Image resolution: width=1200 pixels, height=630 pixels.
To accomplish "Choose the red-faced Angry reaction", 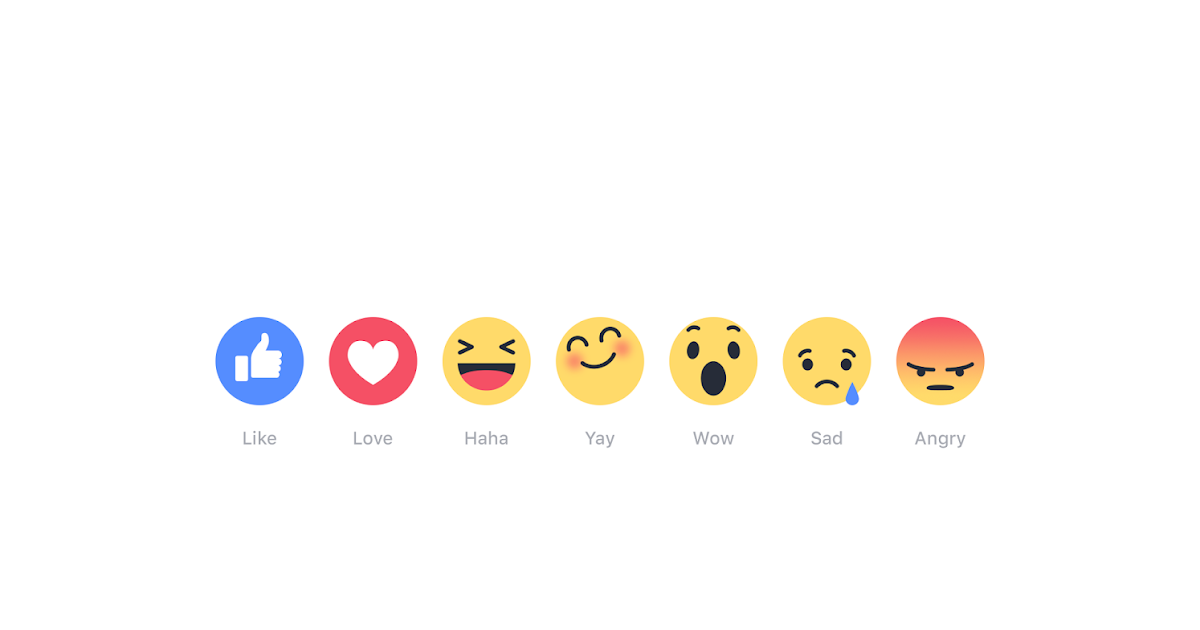I will click(940, 361).
